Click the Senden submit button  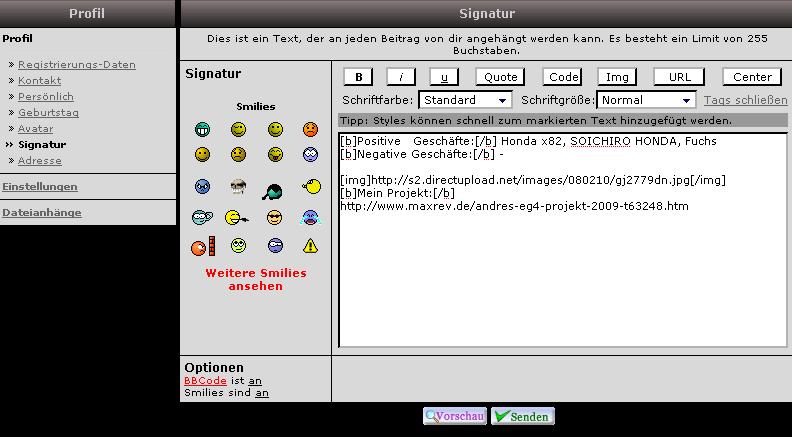[522, 416]
